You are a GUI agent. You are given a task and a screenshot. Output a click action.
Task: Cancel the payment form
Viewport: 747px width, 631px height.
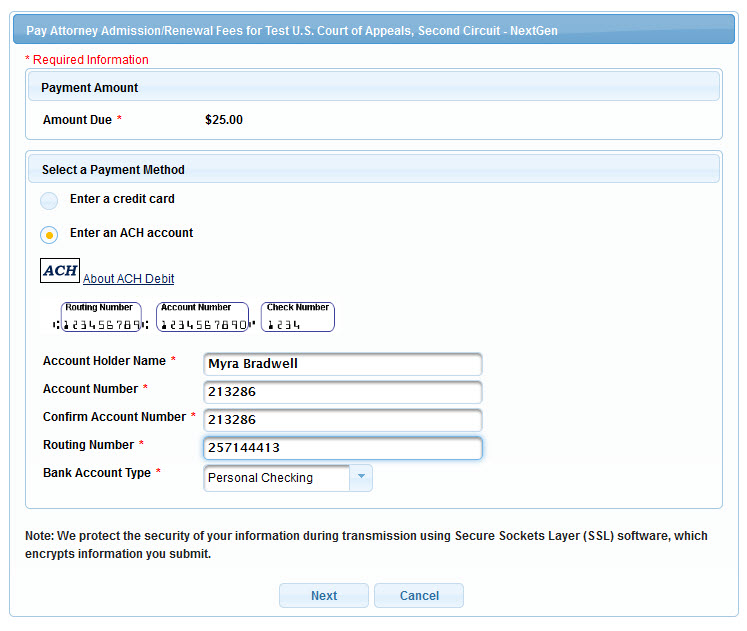[x=419, y=596]
